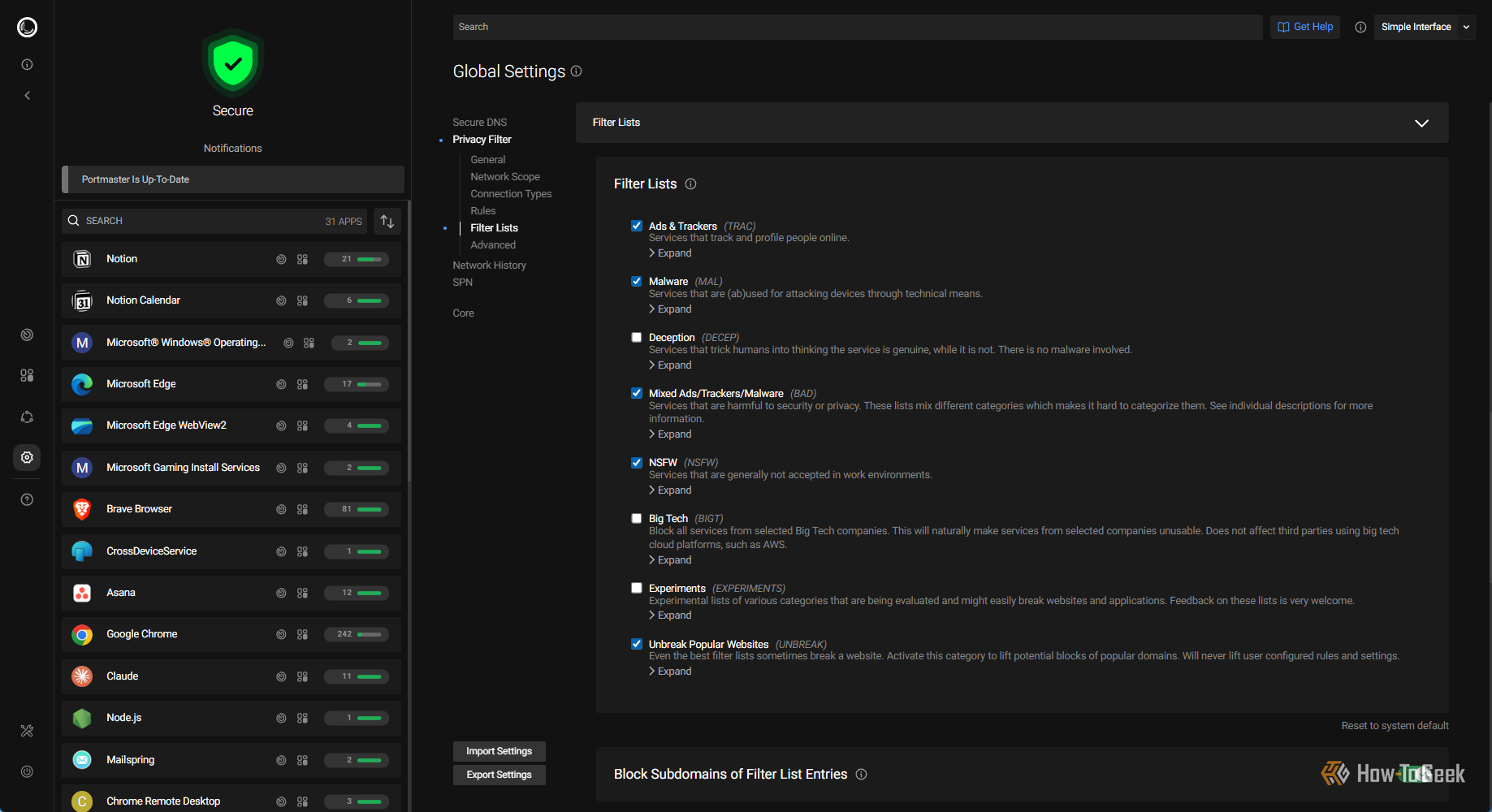Open General under Privacy Filter
Viewport: 1492px width, 812px height.
[488, 159]
